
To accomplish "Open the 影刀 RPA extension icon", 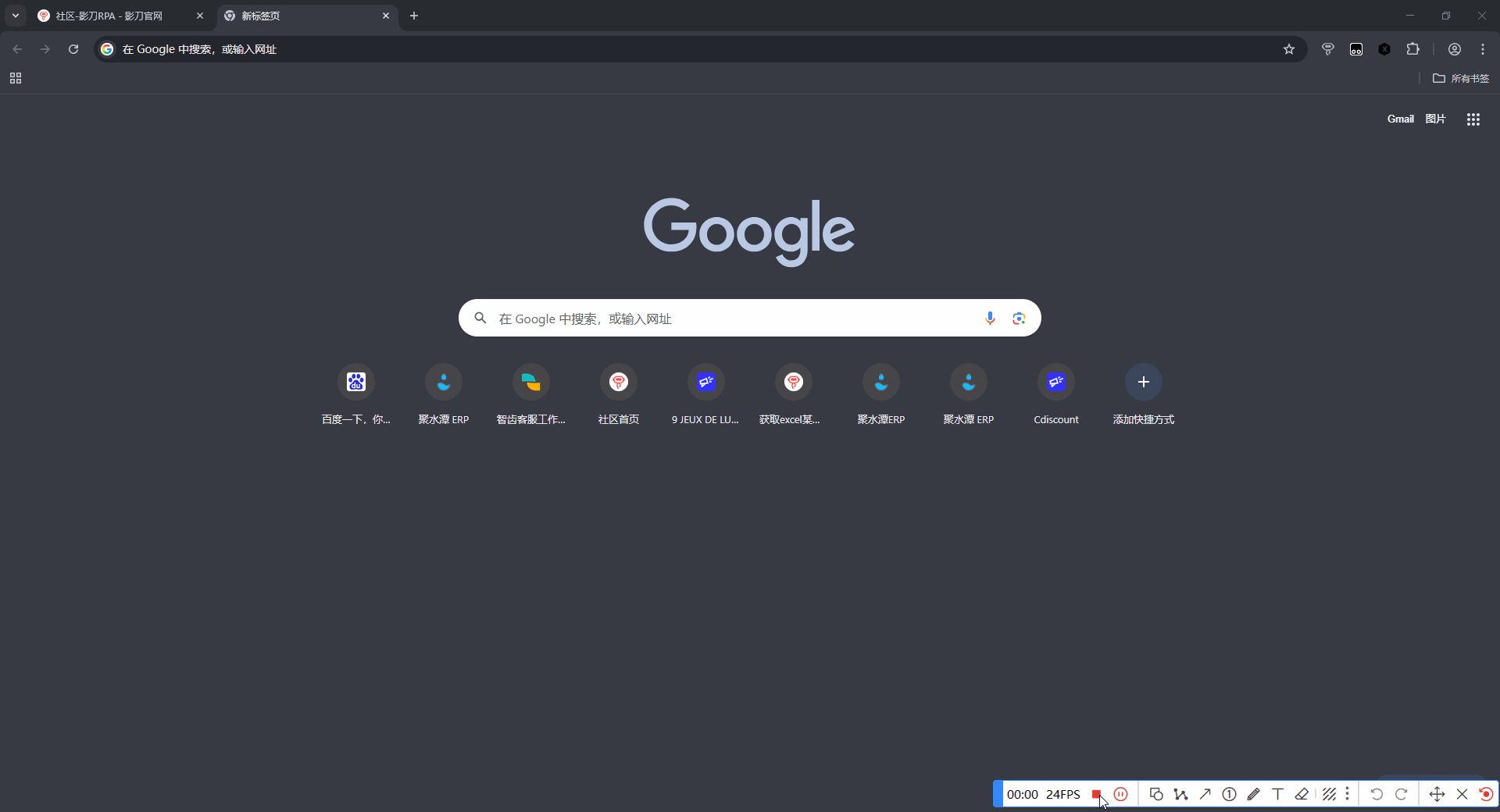I will pos(1328,49).
